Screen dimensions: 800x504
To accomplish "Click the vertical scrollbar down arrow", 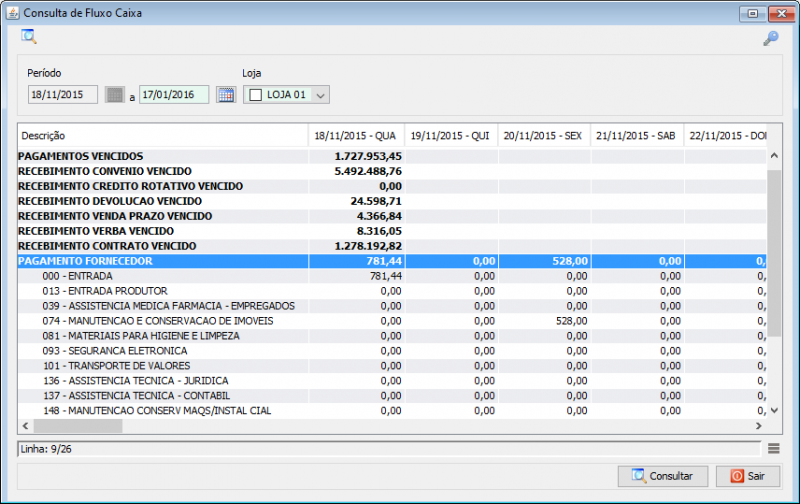I will point(774,410).
